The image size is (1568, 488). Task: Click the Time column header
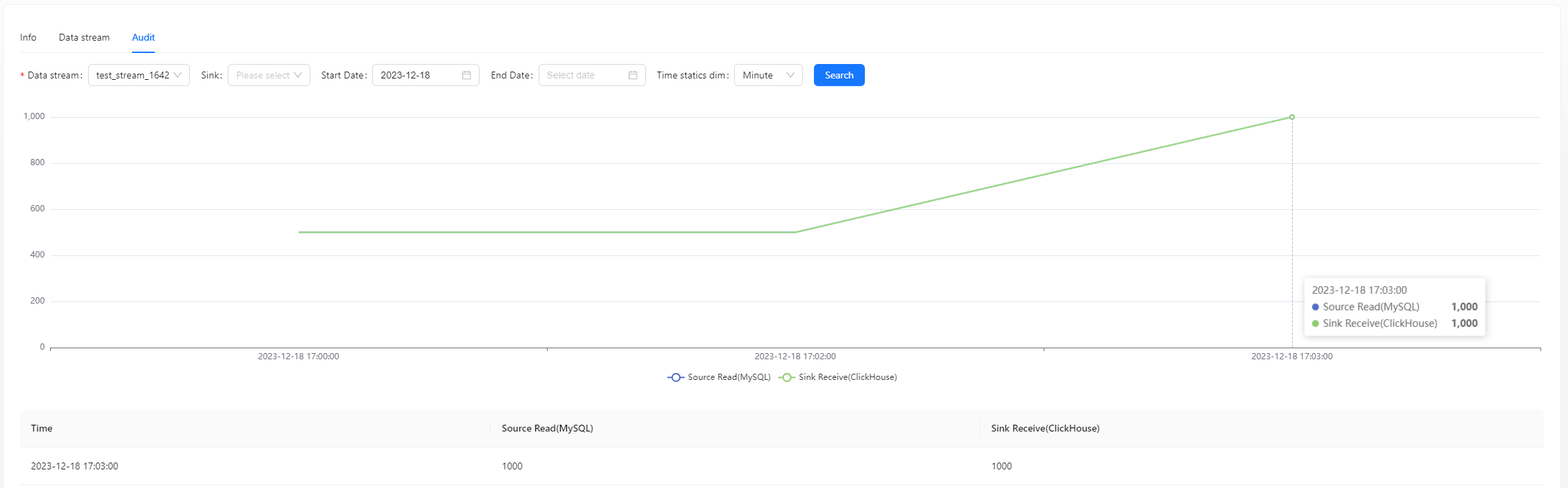(x=42, y=428)
